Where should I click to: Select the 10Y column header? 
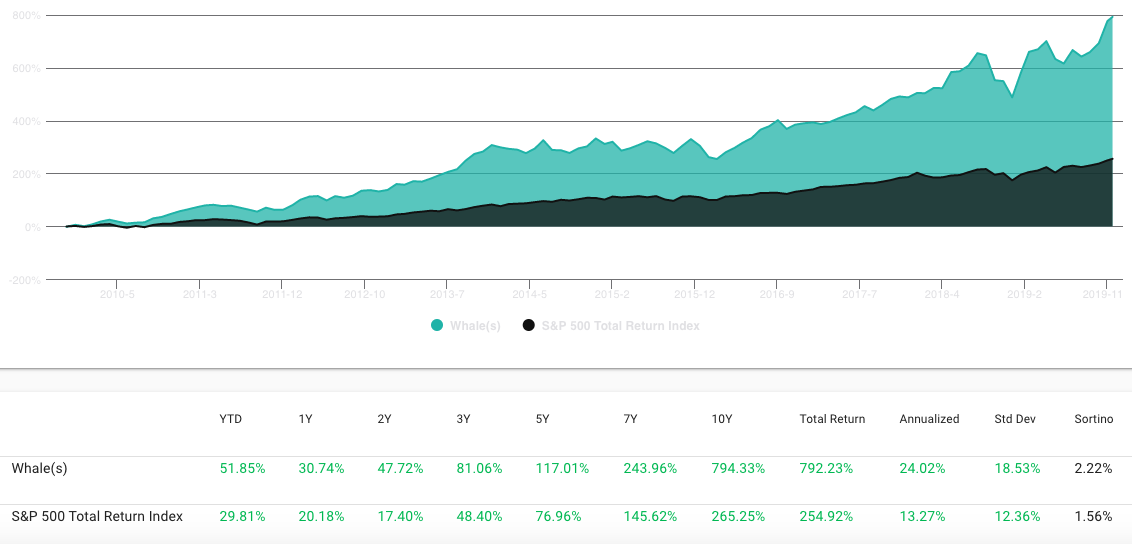click(722, 419)
